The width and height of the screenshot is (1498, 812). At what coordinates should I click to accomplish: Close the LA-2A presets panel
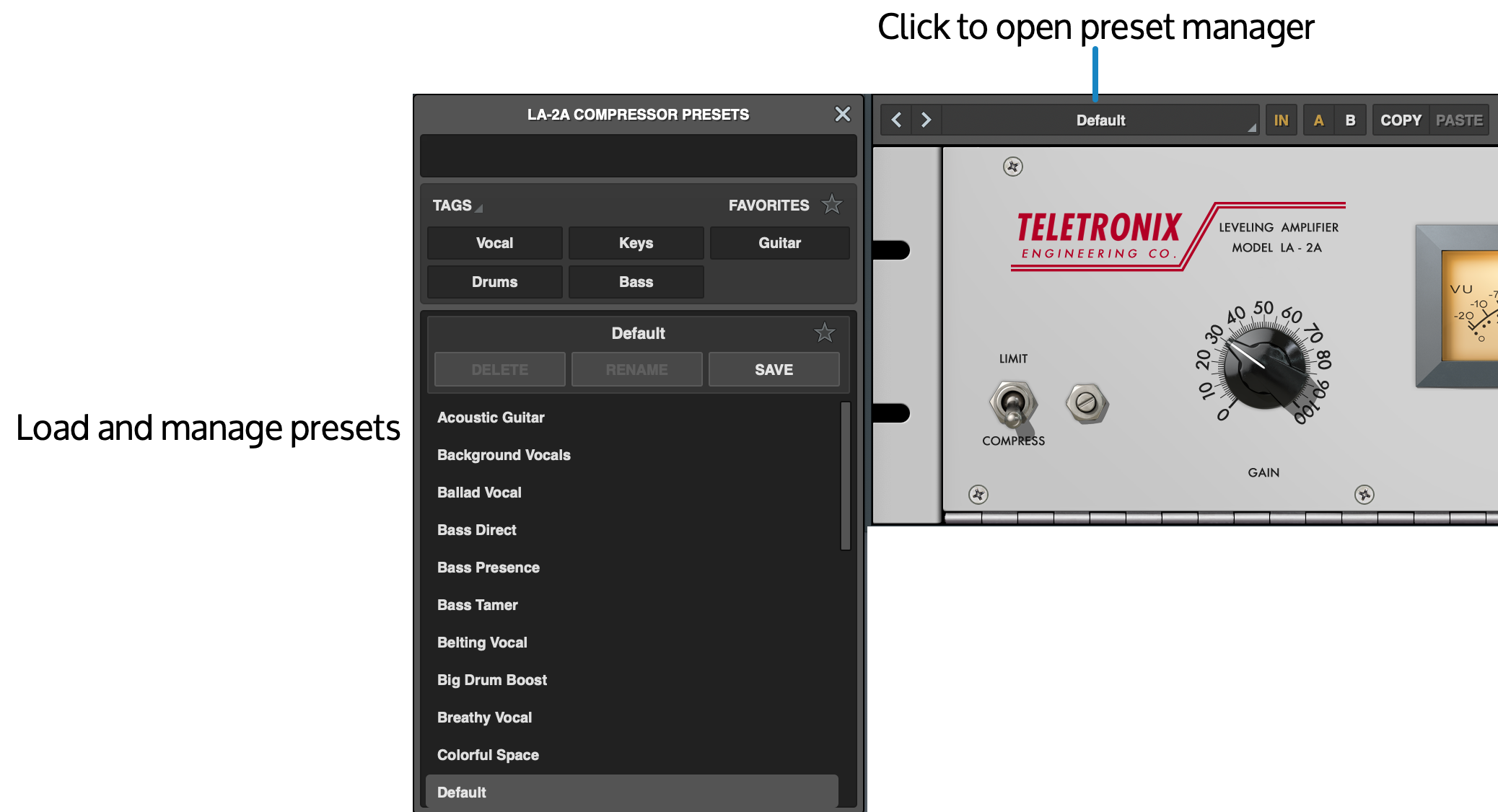842,113
